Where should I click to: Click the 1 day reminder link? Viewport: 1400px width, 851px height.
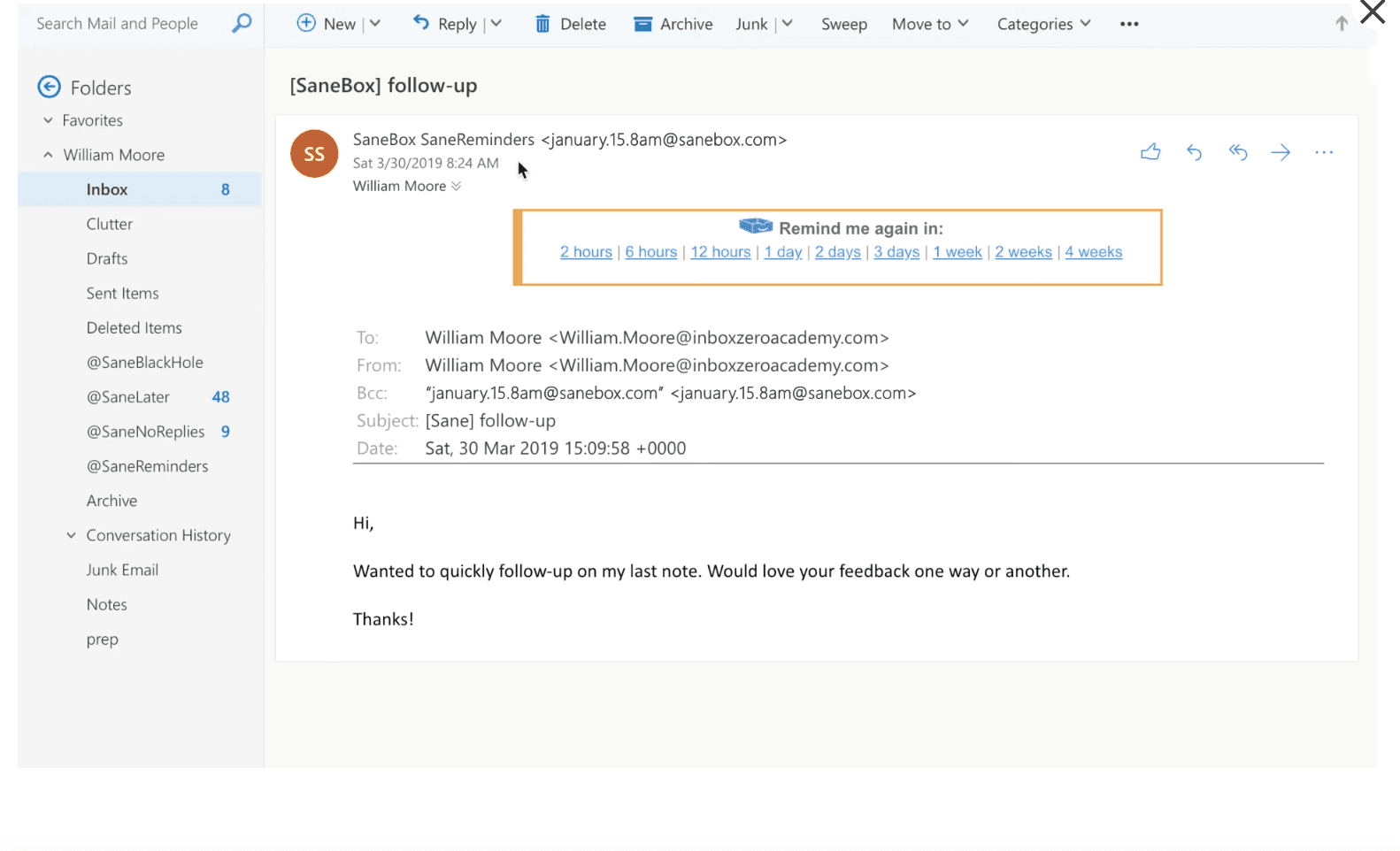click(x=783, y=252)
